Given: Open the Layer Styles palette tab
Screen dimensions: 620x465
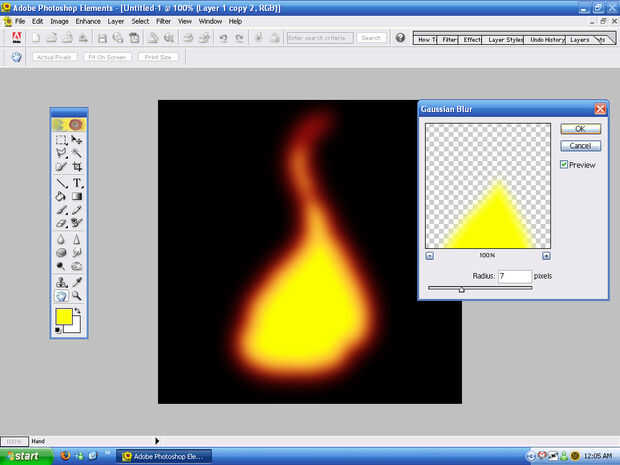Looking at the screenshot, I should 505,40.
